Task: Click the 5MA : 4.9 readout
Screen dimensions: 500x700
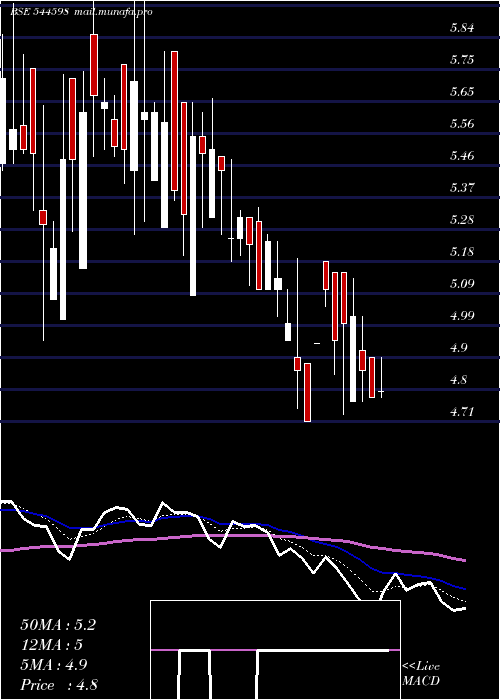Action: [x=54, y=665]
